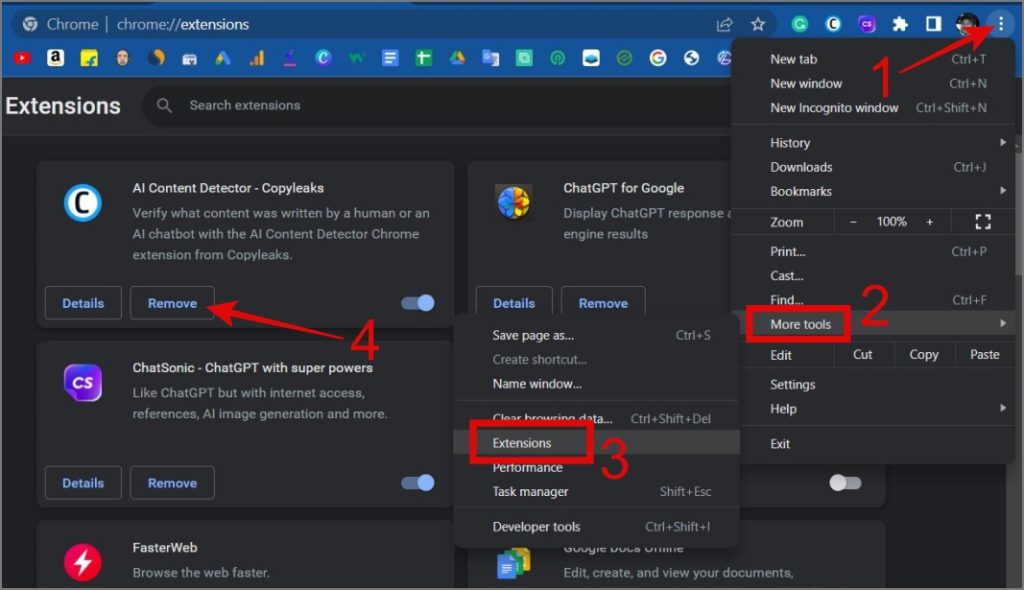Choose New Incognito window from menu

click(x=834, y=108)
